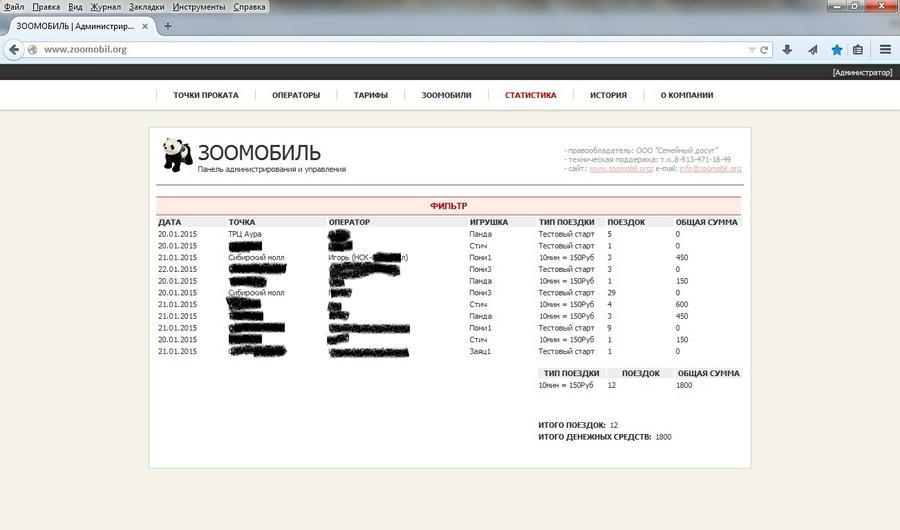Viewport: 900px width, 530px height.
Task: Open the Файл menu
Action: pos(14,7)
